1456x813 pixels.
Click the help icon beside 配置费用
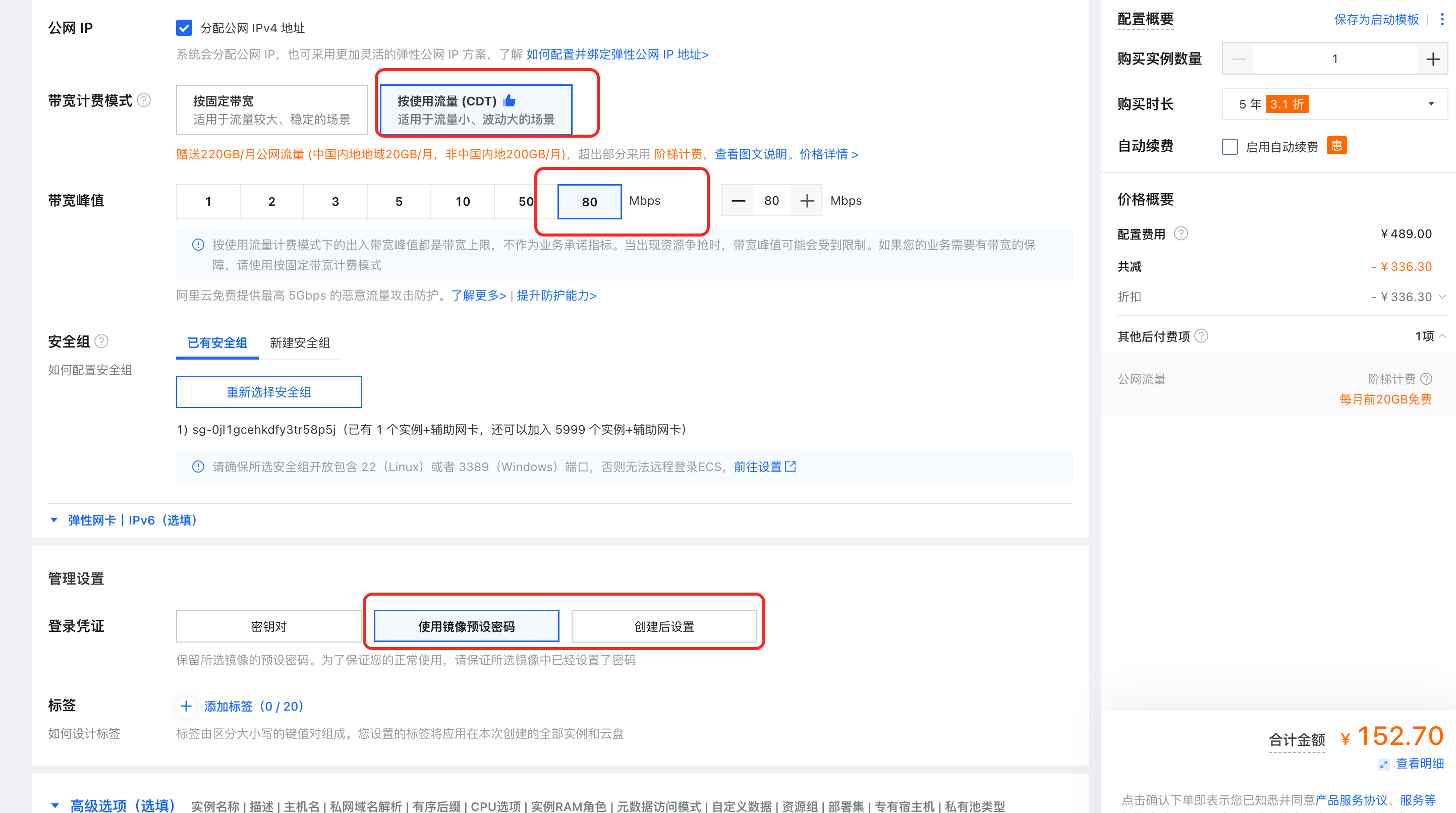tap(1182, 234)
